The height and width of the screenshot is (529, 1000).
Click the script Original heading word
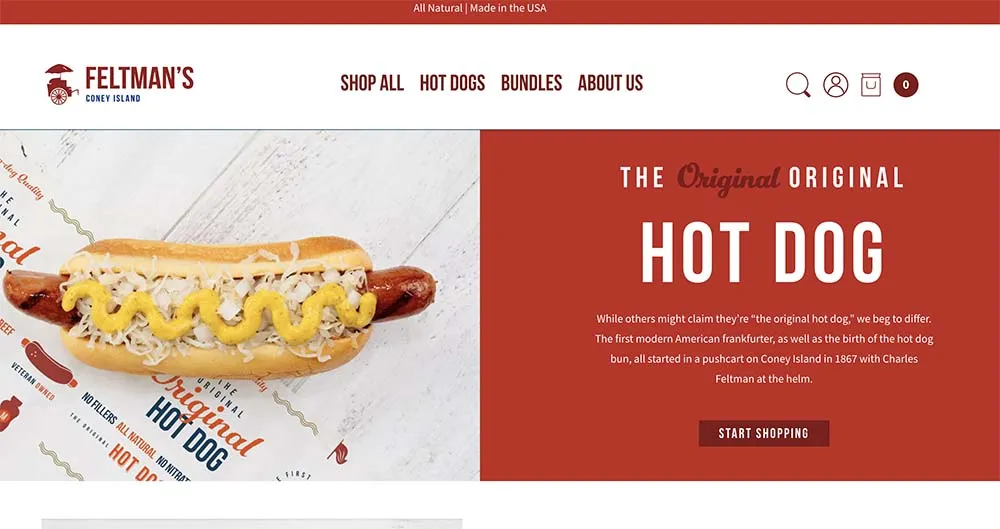point(728,179)
